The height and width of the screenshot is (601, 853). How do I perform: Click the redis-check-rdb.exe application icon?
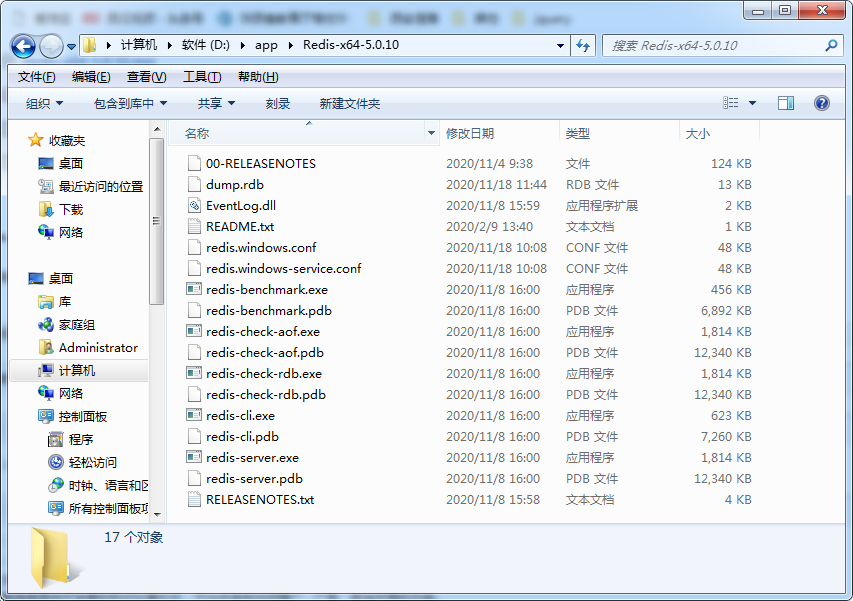click(194, 373)
